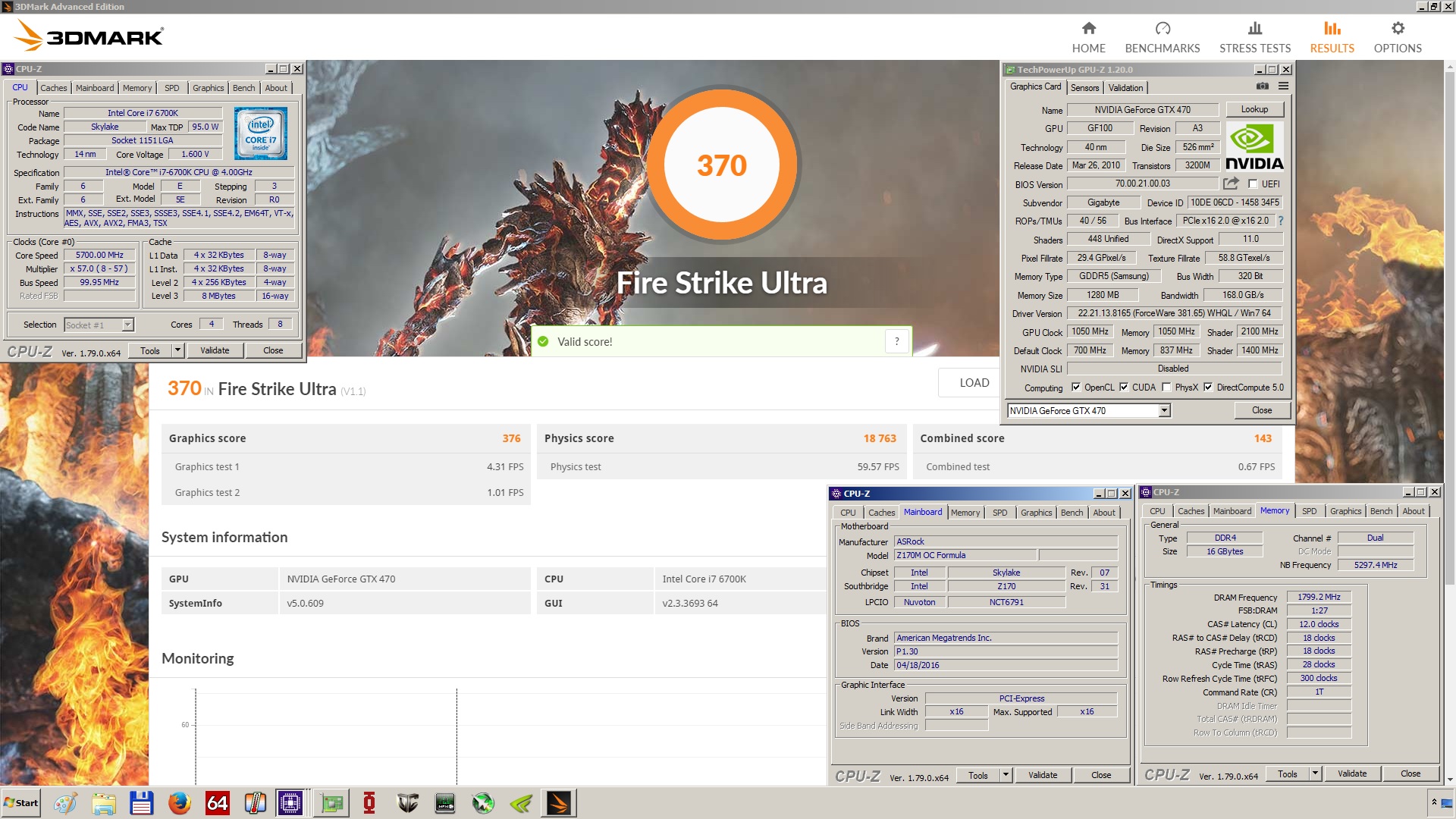The image size is (1456, 819).
Task: Click the Valid score help question mark
Action: click(896, 341)
